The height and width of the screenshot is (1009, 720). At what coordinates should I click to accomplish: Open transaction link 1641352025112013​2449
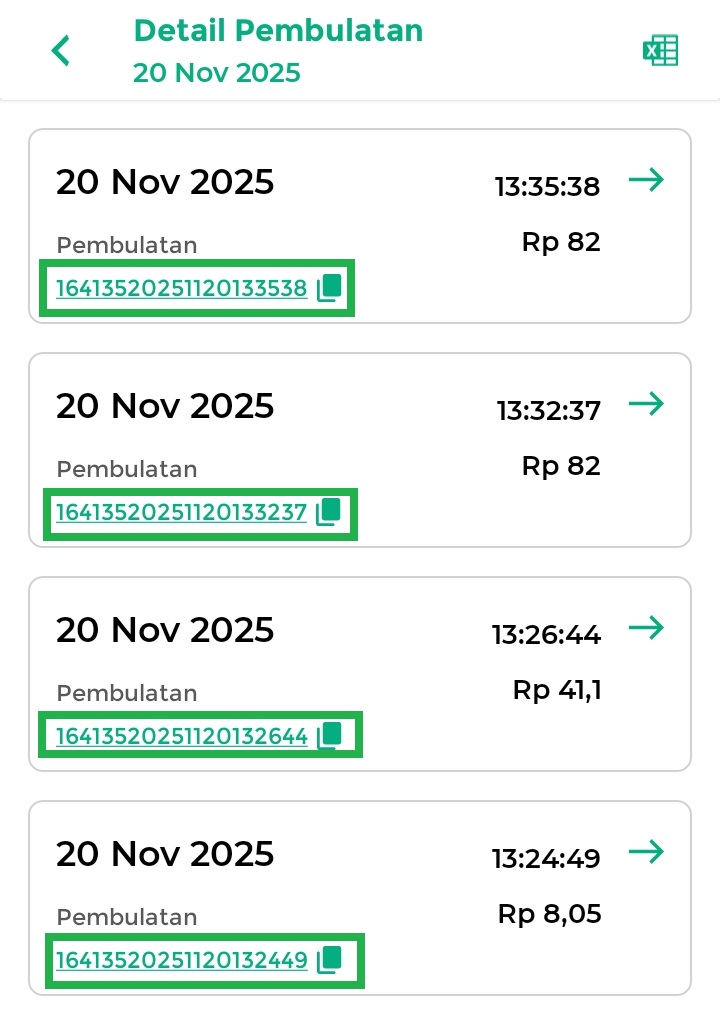pyautogui.click(x=181, y=962)
